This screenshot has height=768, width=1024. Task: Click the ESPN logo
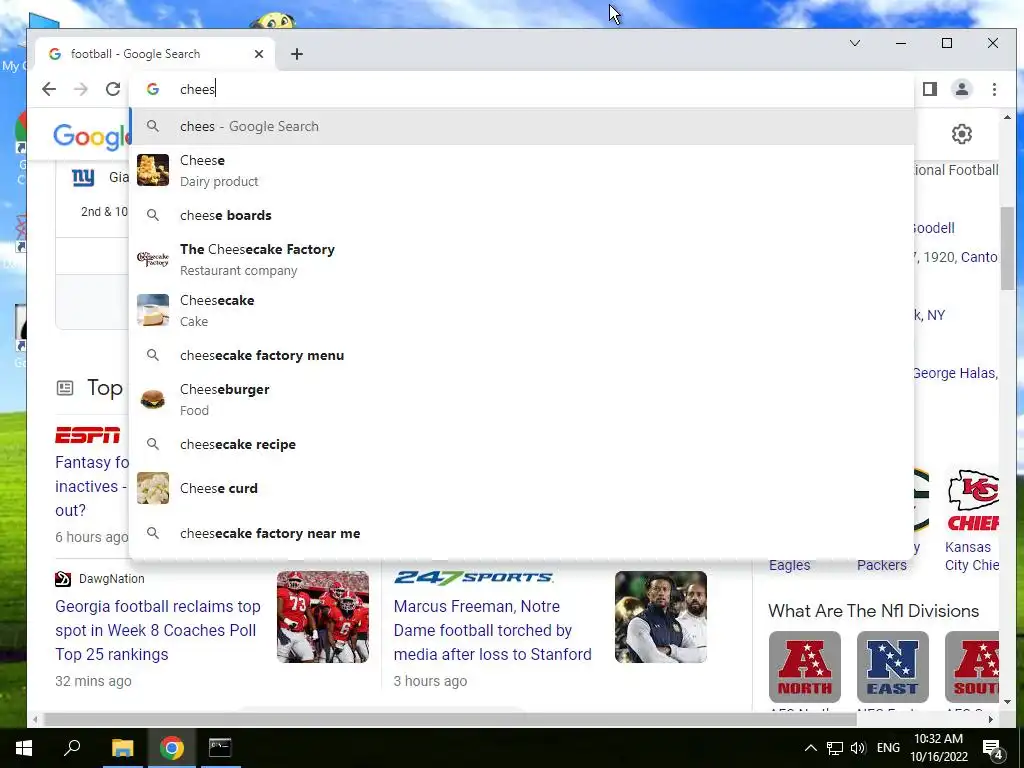pos(88,435)
